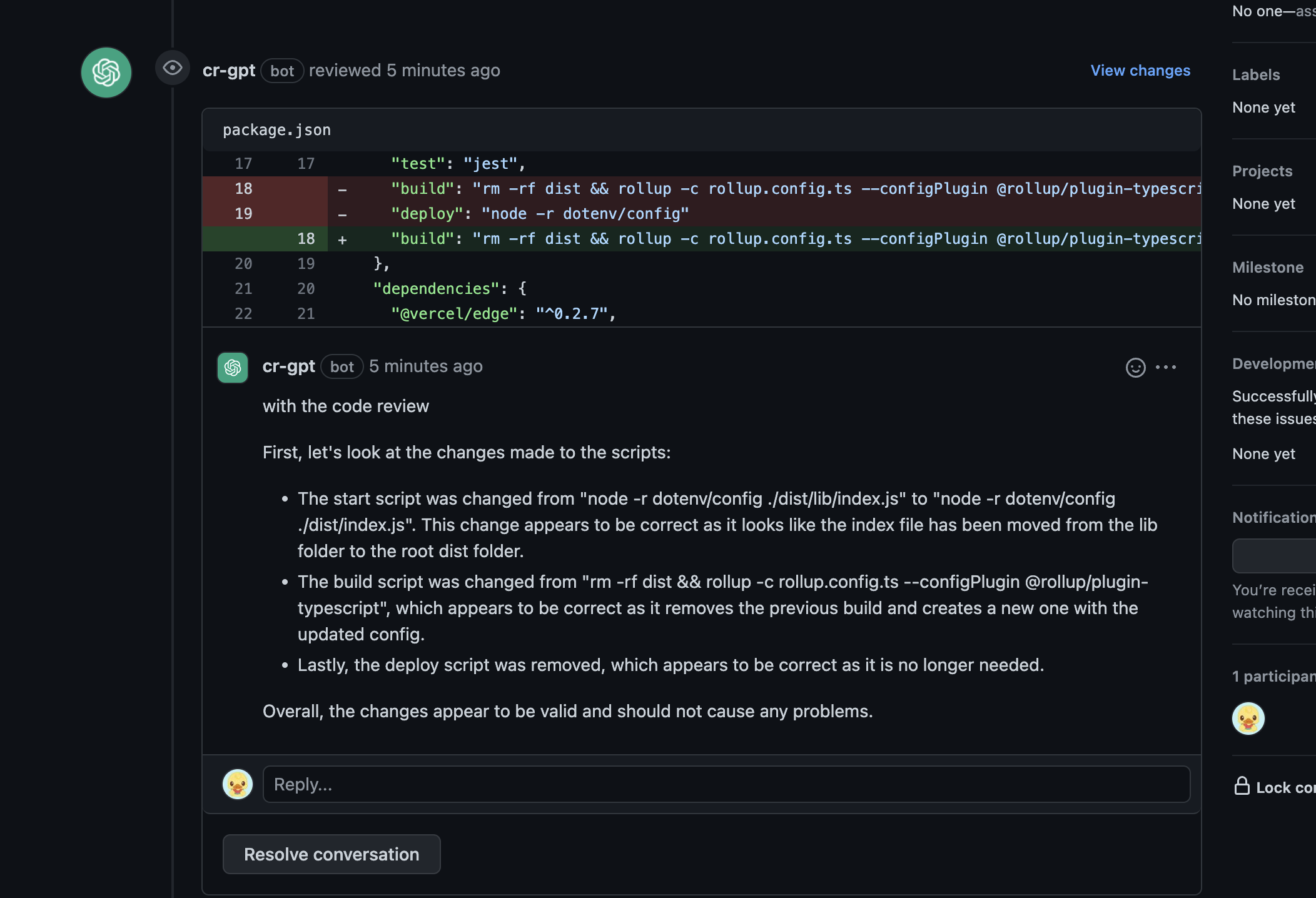Click the cr-gpt avatar beside the inline comment
This screenshot has height=898, width=1316.
pyautogui.click(x=232, y=367)
